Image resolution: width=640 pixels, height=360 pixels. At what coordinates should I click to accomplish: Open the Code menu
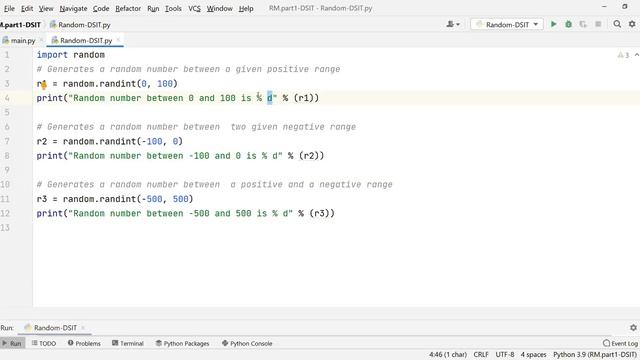pos(101,8)
